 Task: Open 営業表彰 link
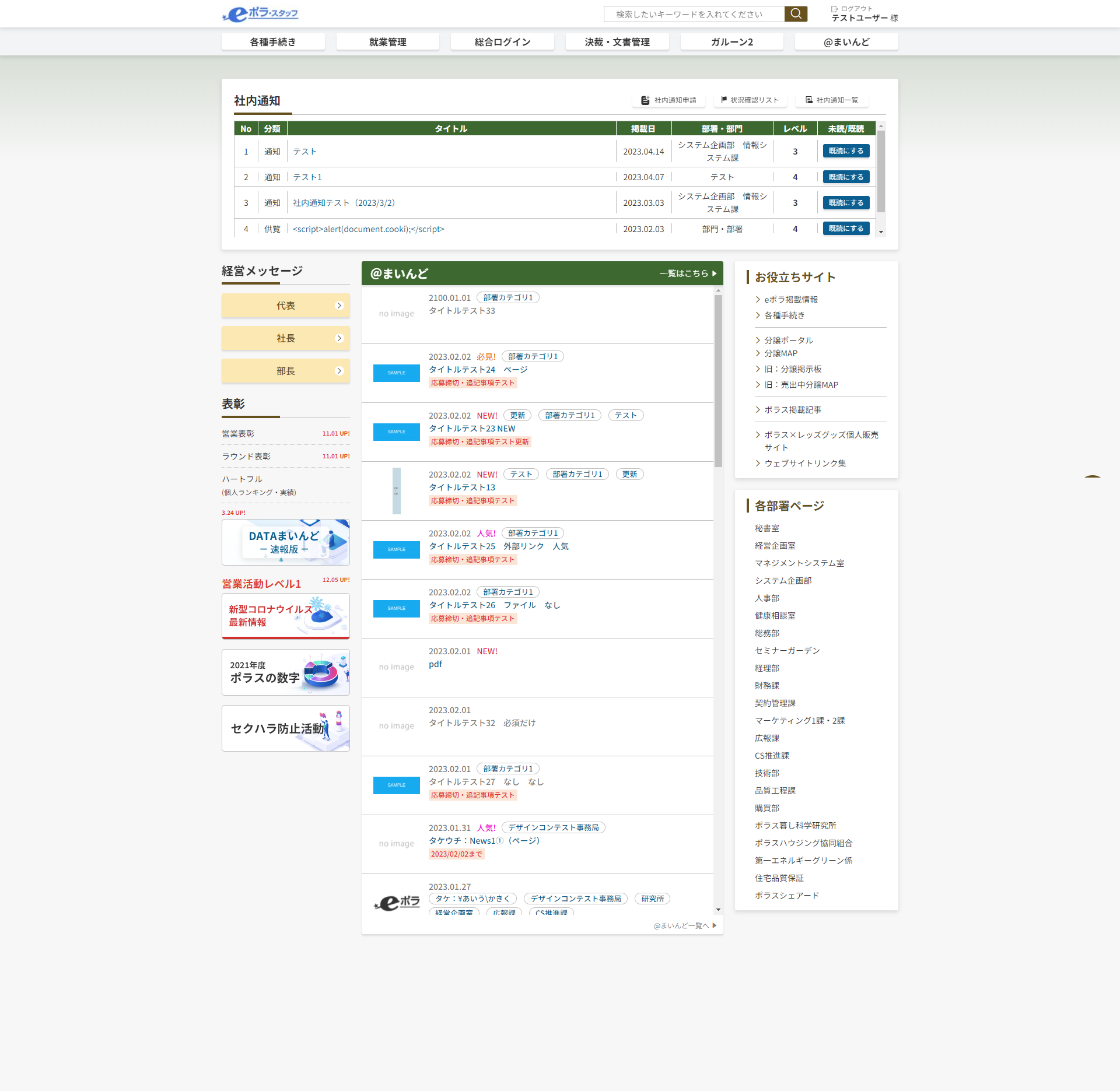point(238,434)
